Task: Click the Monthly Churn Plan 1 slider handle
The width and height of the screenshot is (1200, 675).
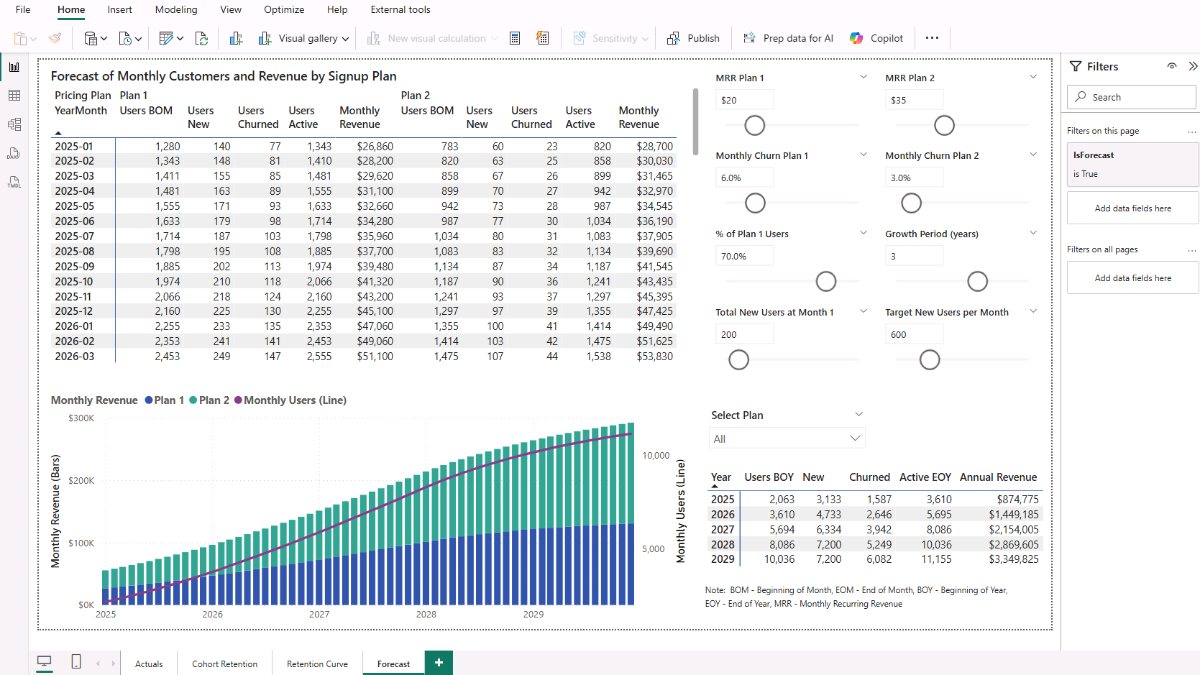Action: (755, 203)
